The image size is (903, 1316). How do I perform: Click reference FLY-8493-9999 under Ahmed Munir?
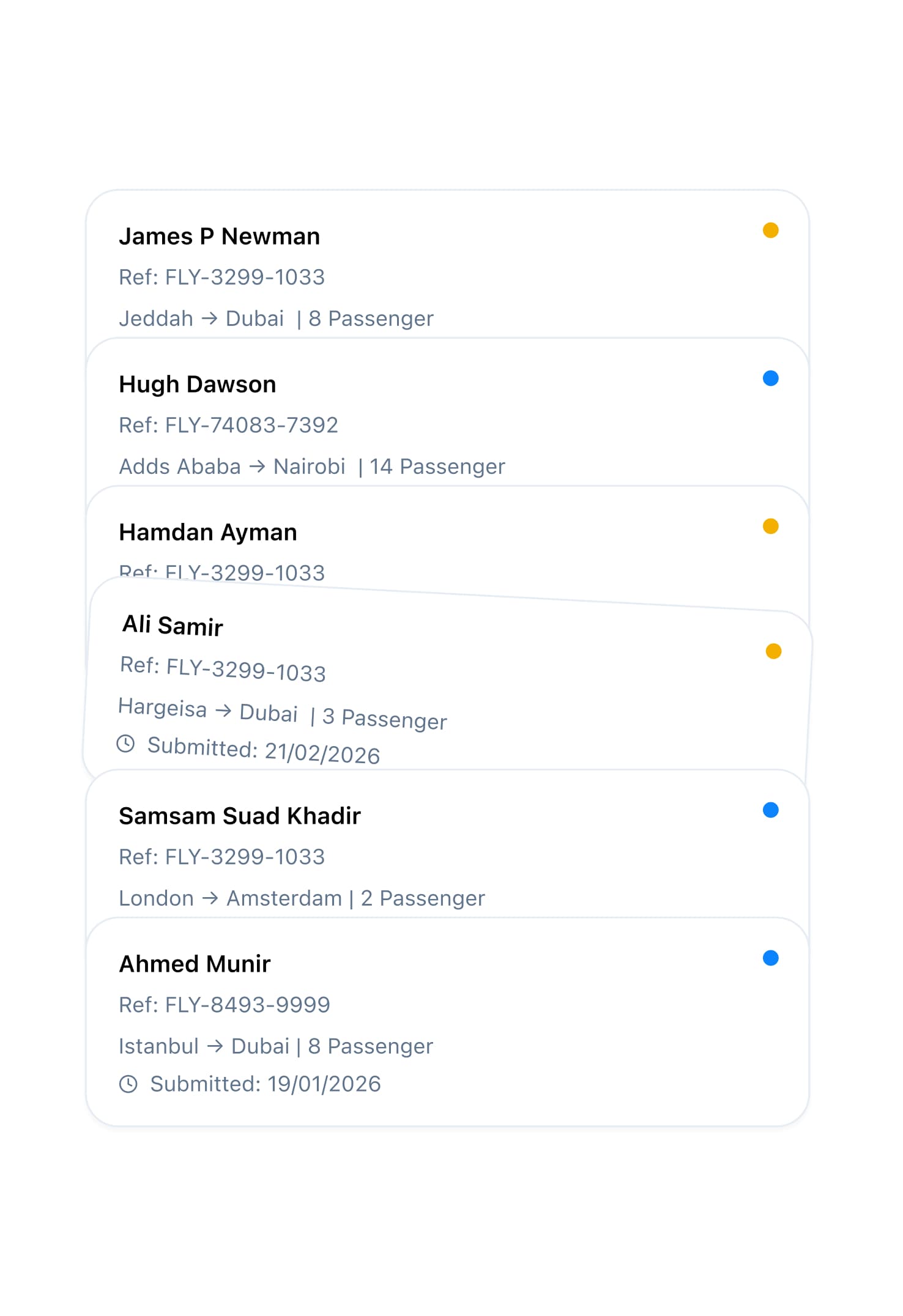pos(225,1004)
